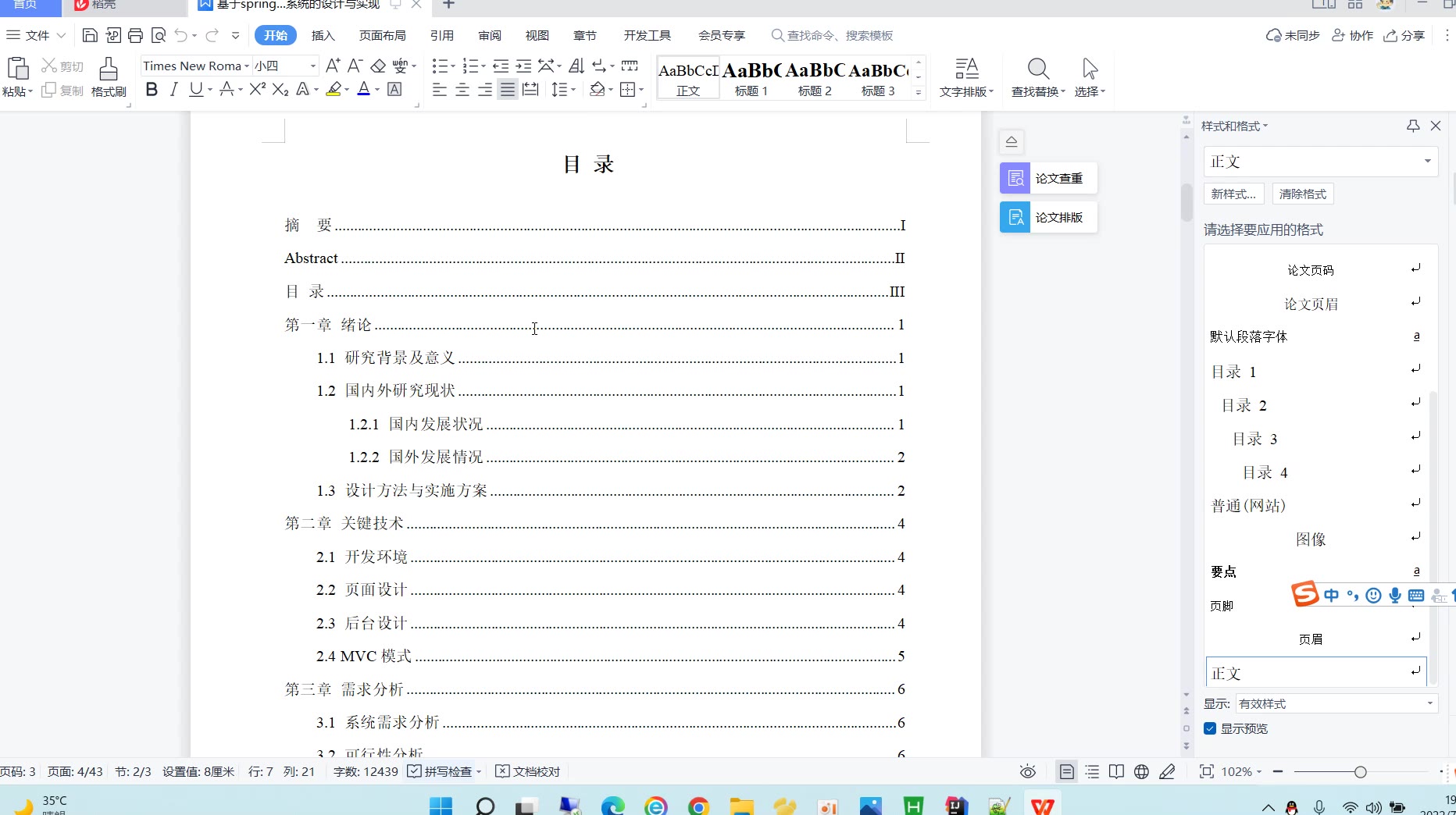The image size is (1456, 815).
Task: Switch to the 插入 tab
Action: (323, 35)
